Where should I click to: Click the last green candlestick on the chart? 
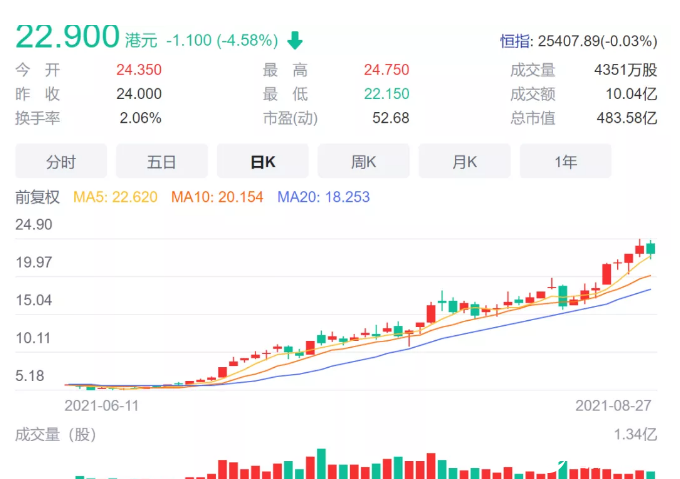point(651,249)
